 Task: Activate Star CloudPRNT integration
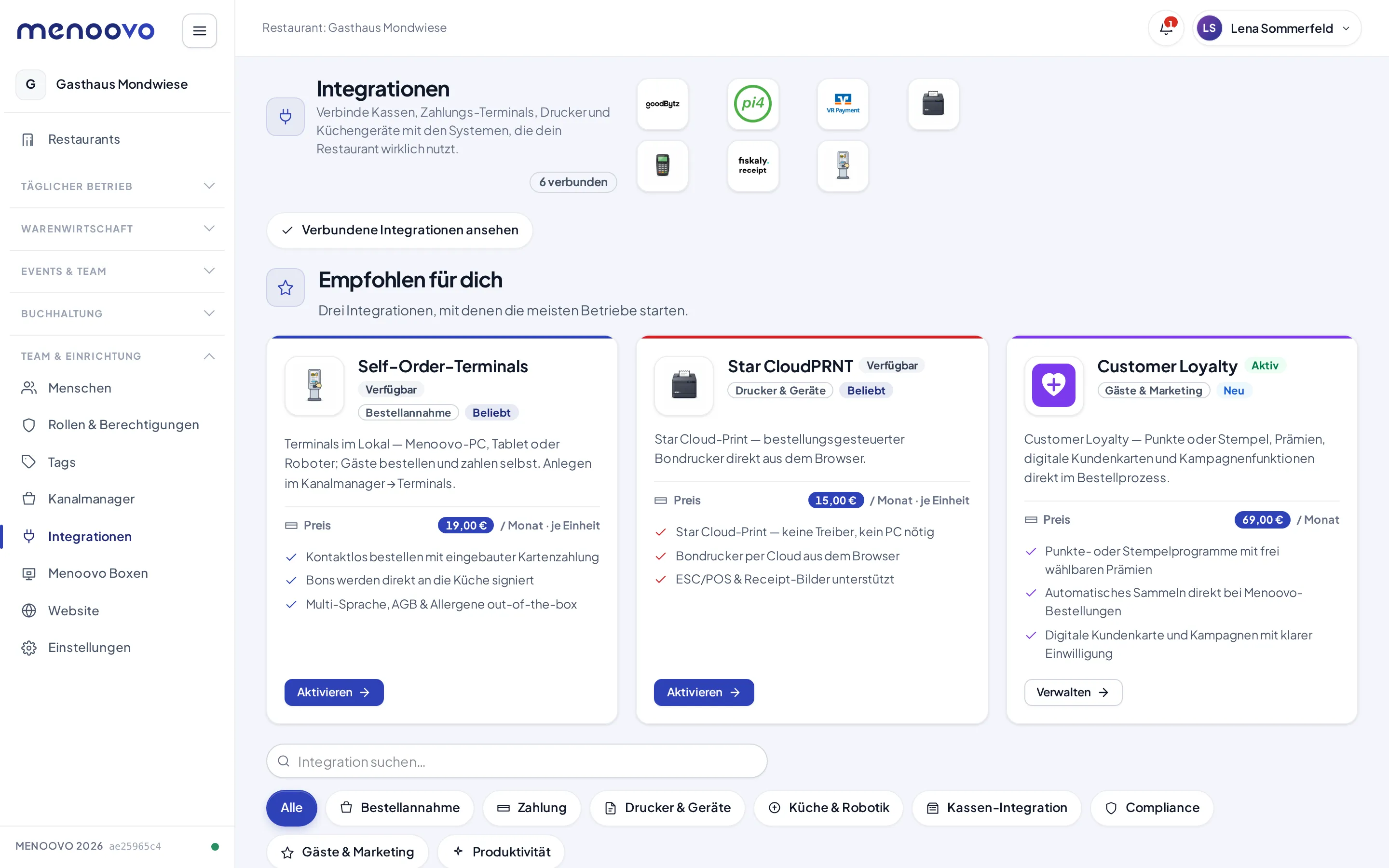[704, 692]
